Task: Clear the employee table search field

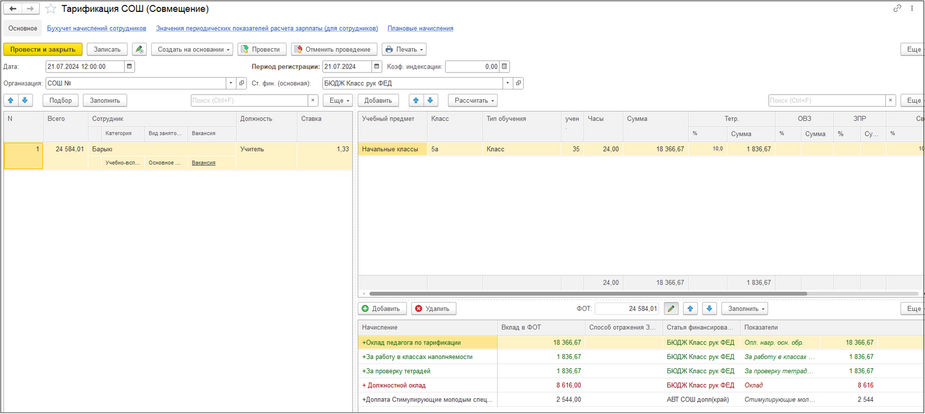Action: 313,100
